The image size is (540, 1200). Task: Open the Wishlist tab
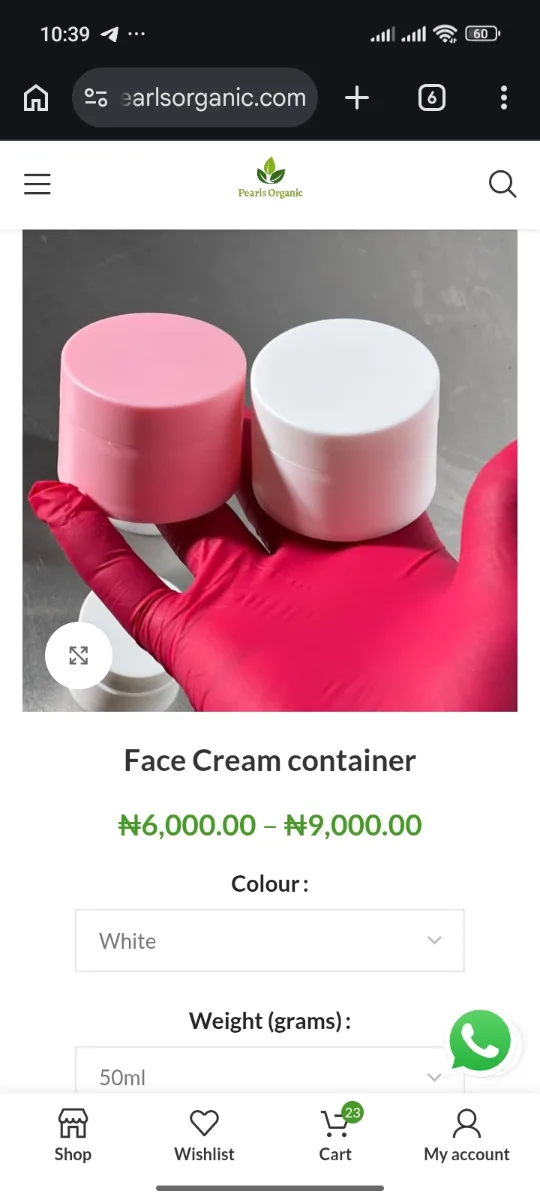pos(204,1135)
